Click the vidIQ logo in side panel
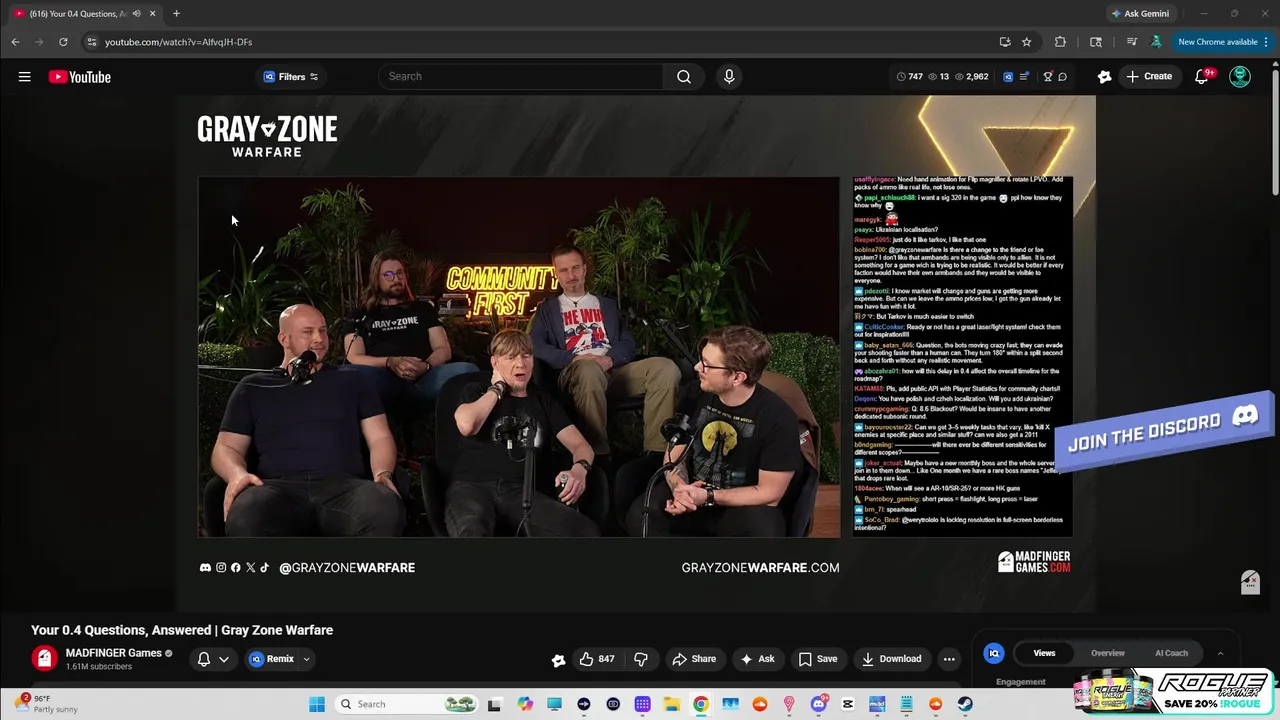1280x720 pixels. click(x=994, y=653)
